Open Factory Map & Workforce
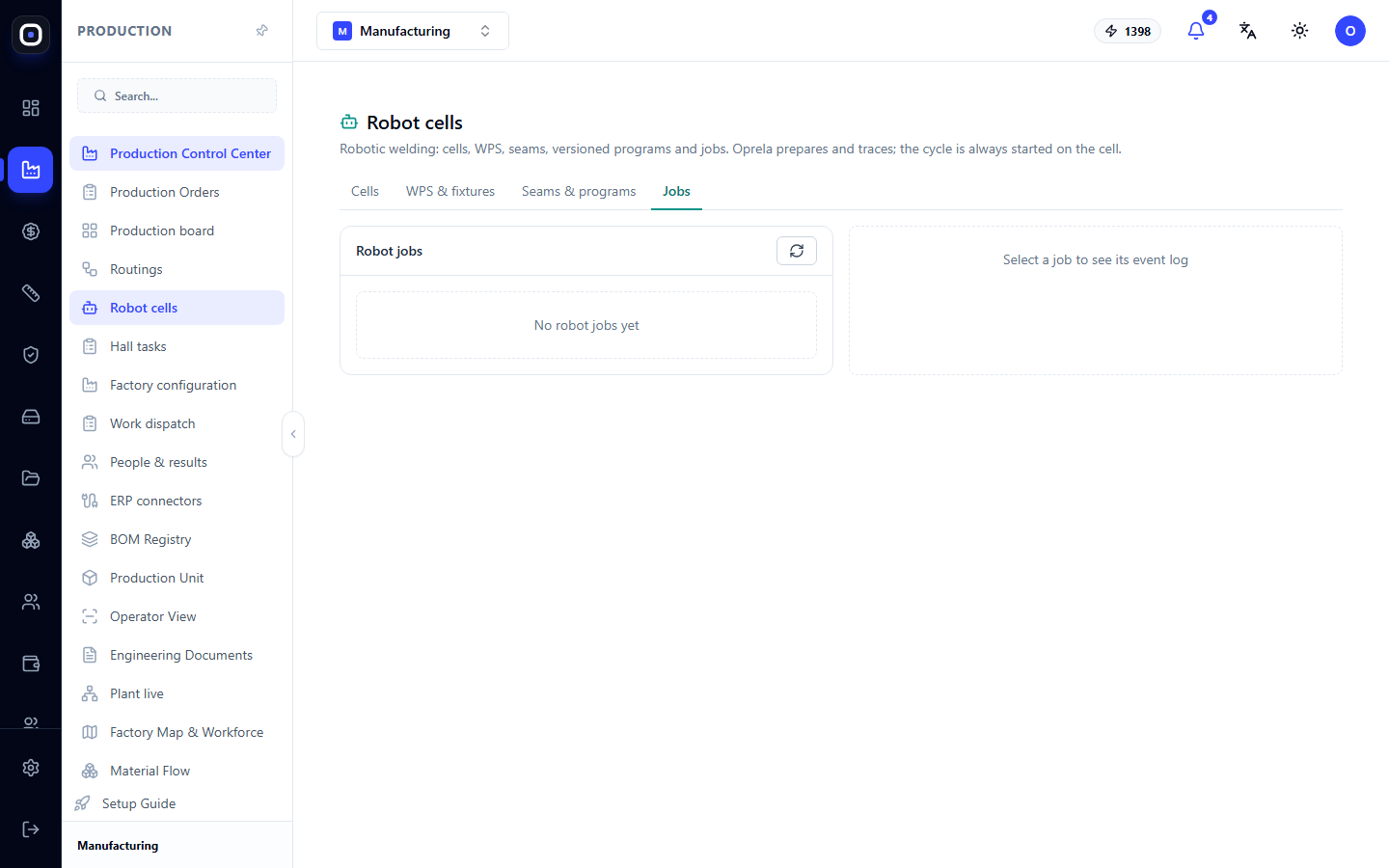 (177, 732)
